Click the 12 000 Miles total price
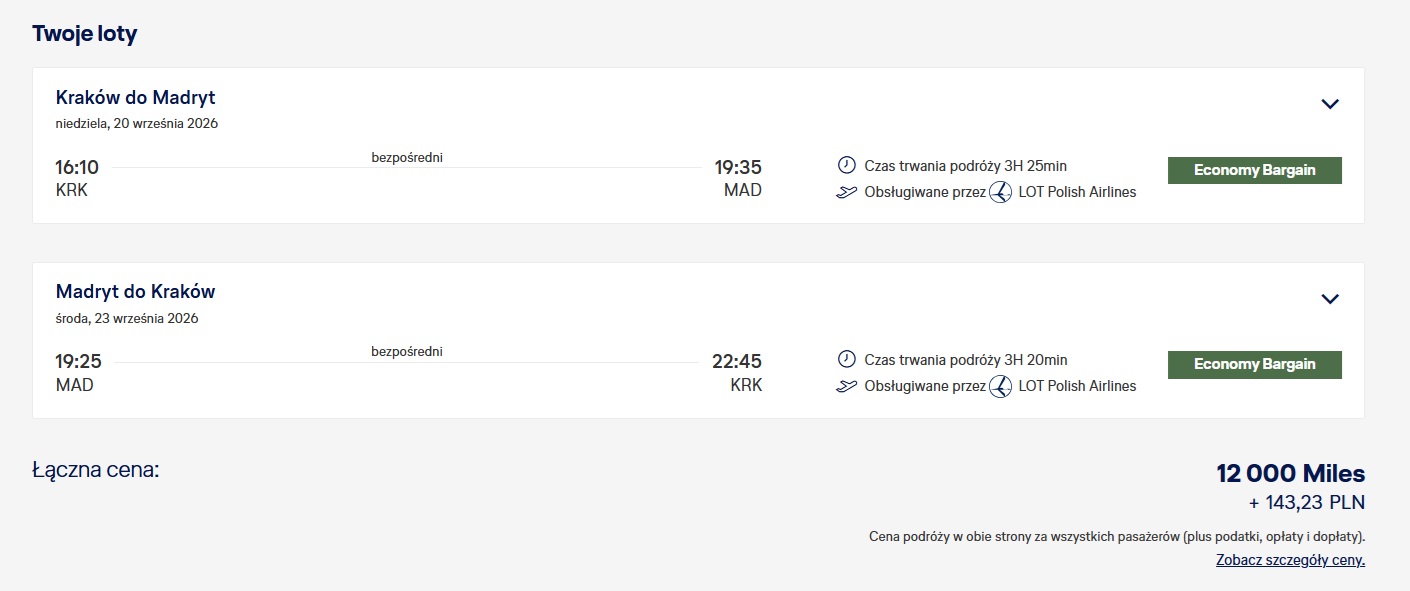 [x=1291, y=473]
